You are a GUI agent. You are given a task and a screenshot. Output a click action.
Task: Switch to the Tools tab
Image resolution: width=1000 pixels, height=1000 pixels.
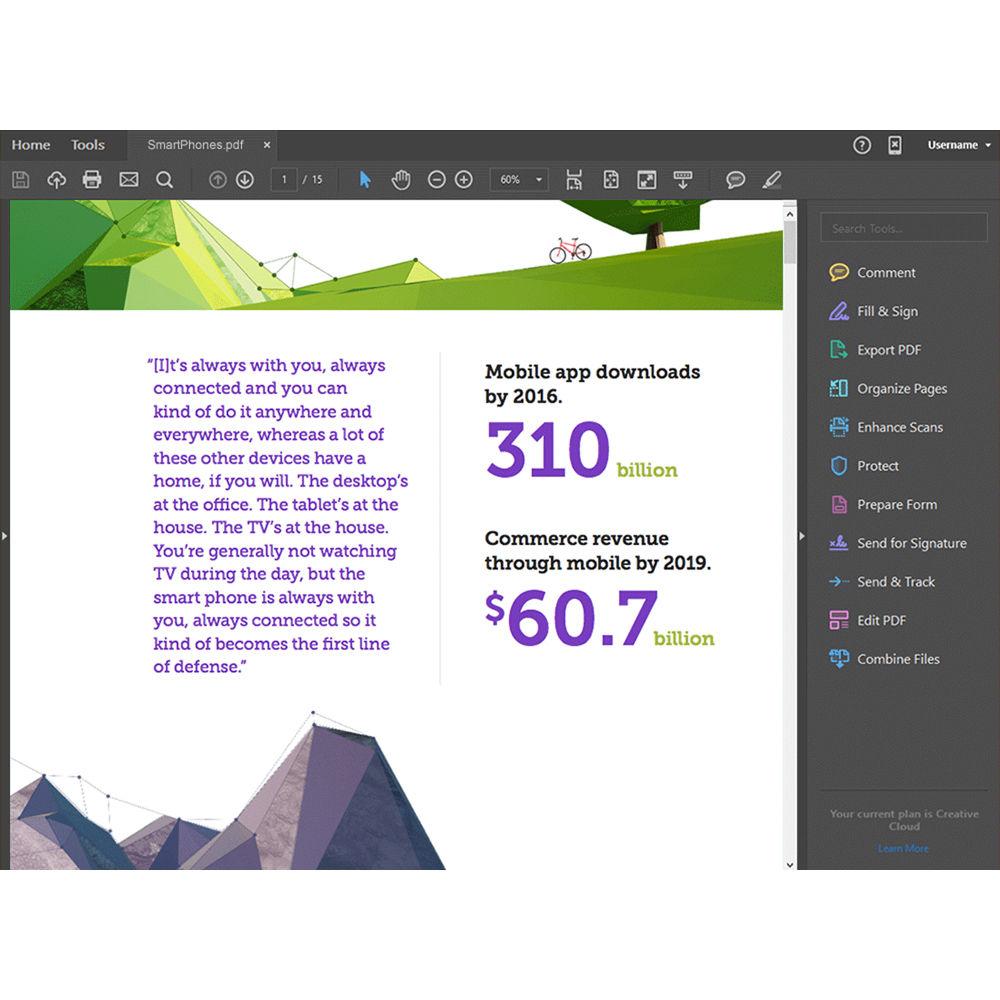coord(88,145)
